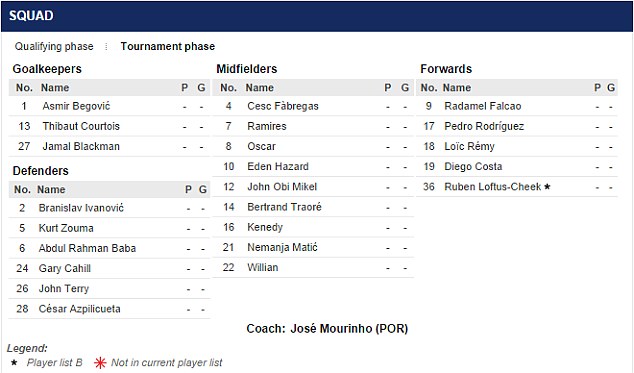The width and height of the screenshot is (634, 373).
Task: Click the SQUAD header bar title
Action: [x=31, y=16]
